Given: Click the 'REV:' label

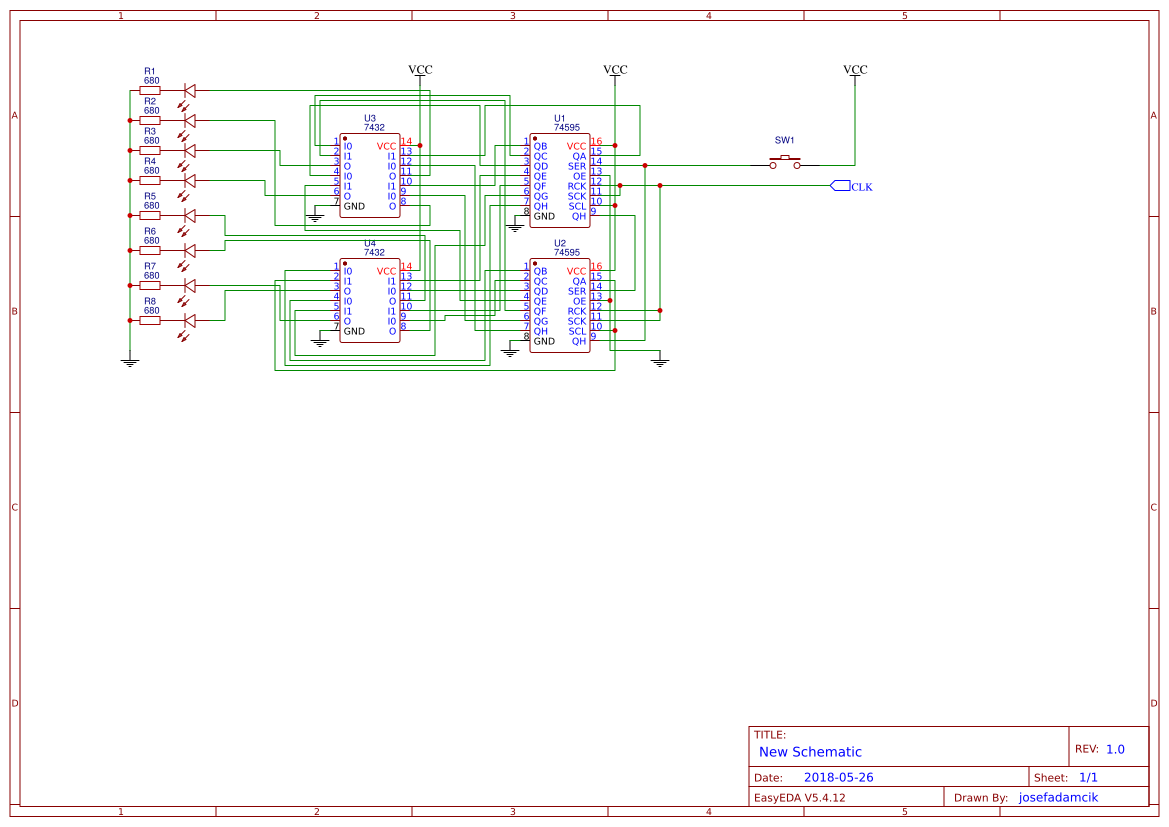Looking at the screenshot, I should (1086, 749).
